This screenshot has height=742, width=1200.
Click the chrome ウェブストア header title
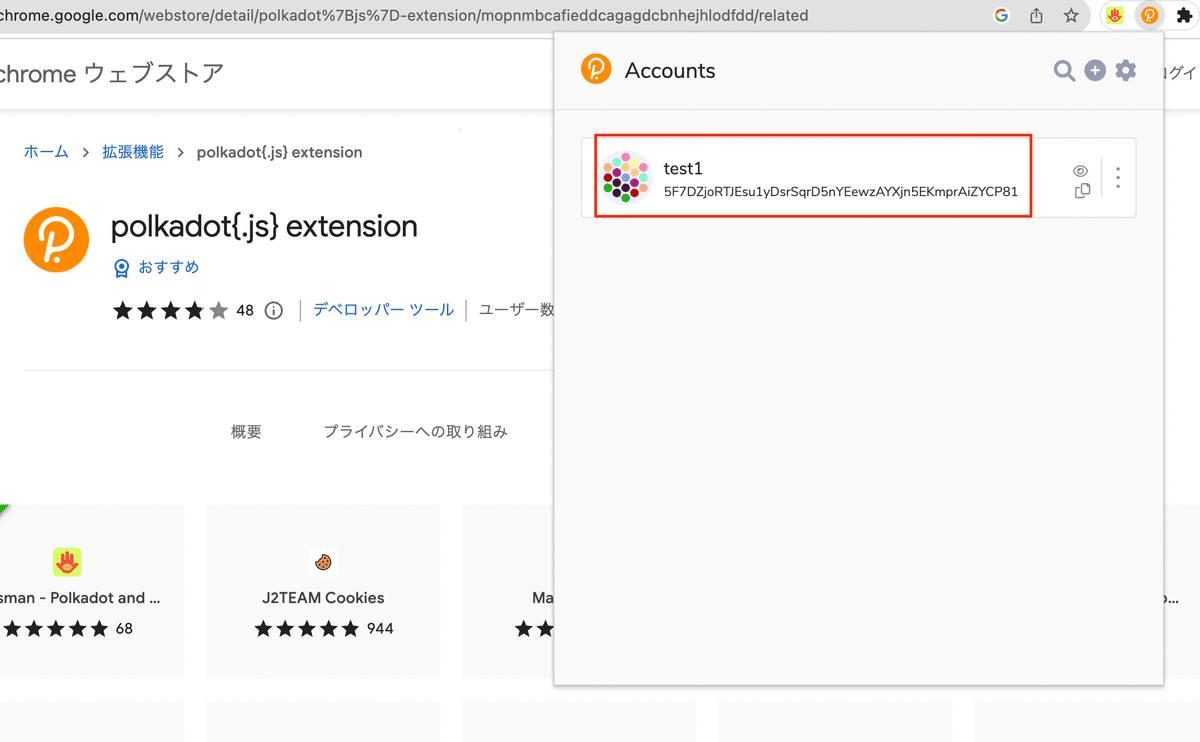(112, 72)
